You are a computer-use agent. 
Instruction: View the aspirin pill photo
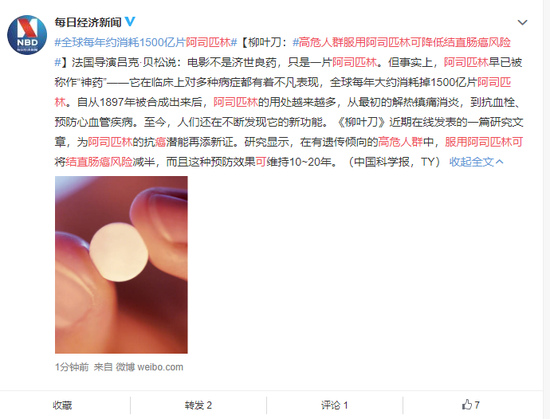coord(121,265)
